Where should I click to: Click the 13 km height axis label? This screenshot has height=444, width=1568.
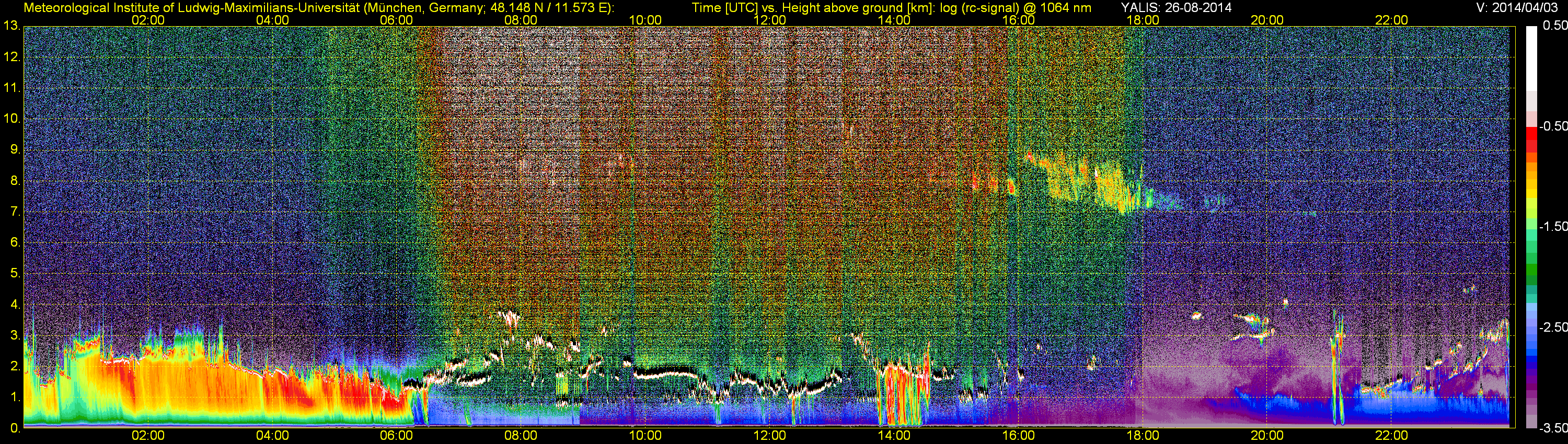(x=11, y=26)
